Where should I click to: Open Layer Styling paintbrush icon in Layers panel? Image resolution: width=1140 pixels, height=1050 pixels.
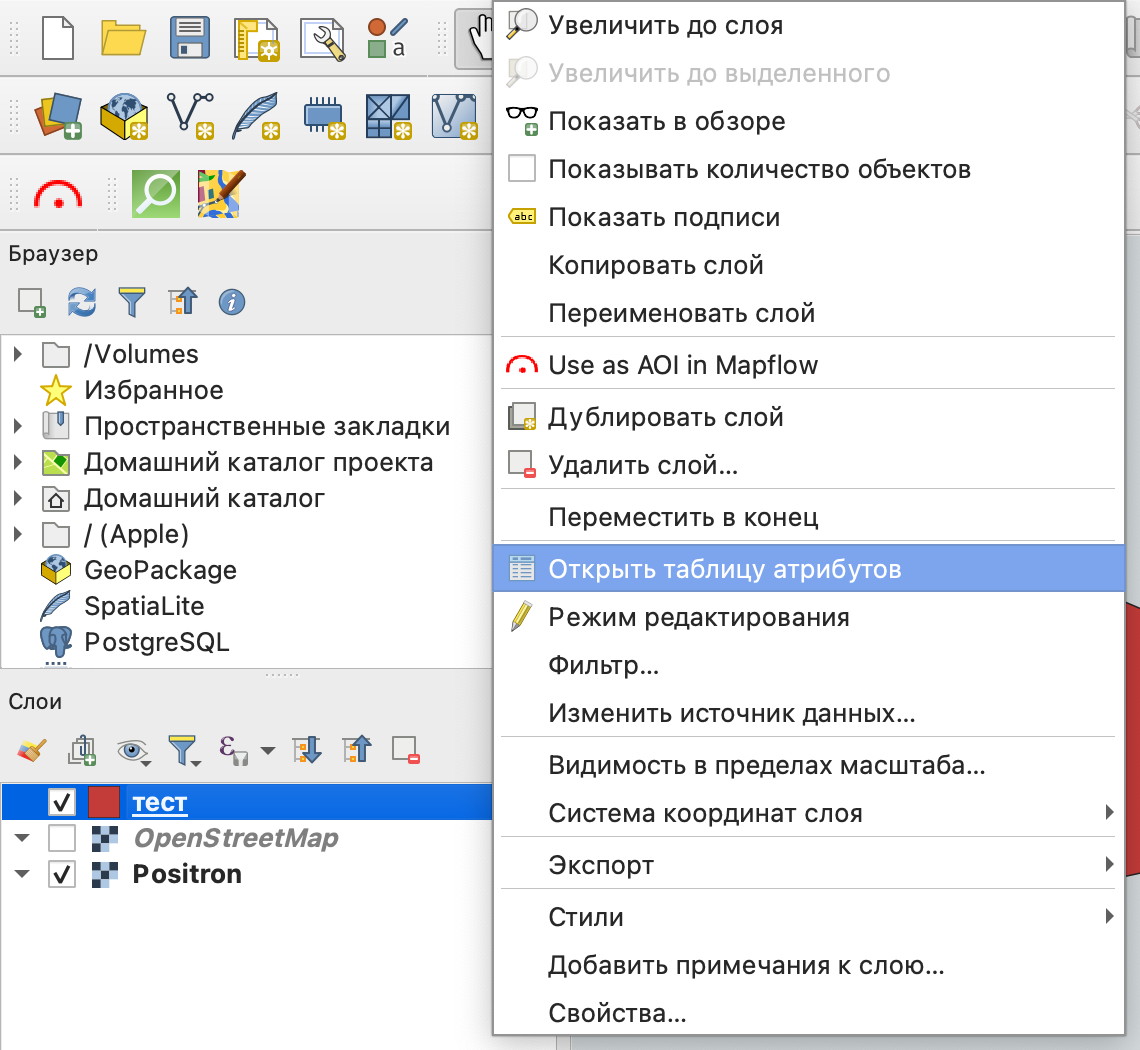[x=32, y=749]
